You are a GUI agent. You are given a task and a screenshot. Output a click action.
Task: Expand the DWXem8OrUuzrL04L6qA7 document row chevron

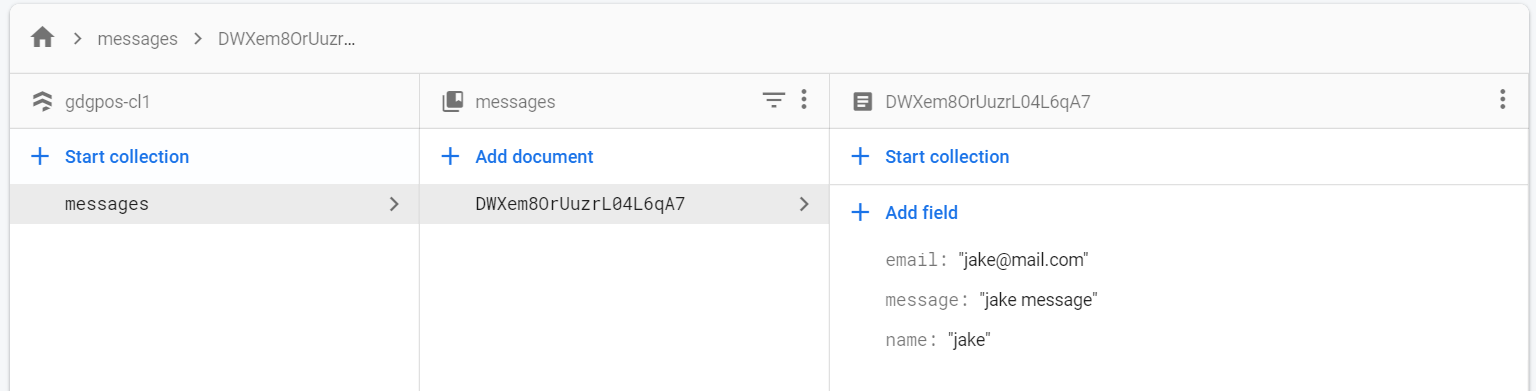click(804, 204)
